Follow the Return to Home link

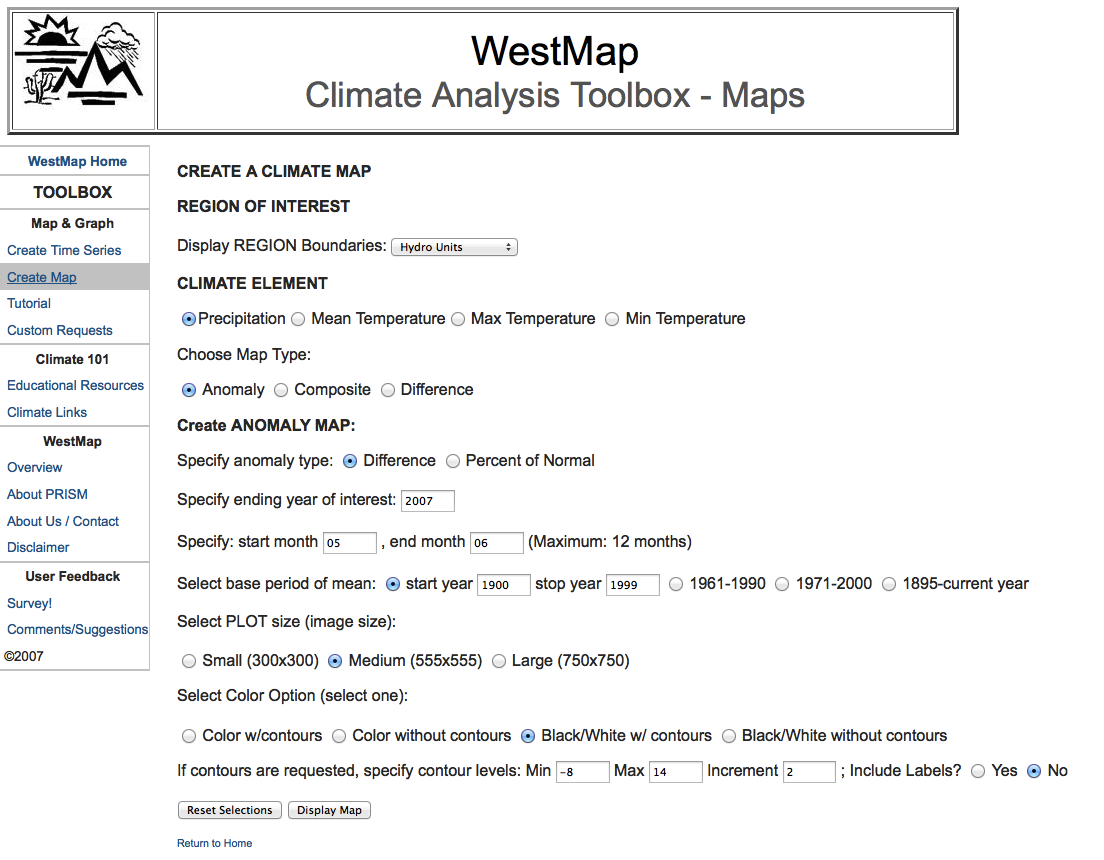tap(214, 843)
